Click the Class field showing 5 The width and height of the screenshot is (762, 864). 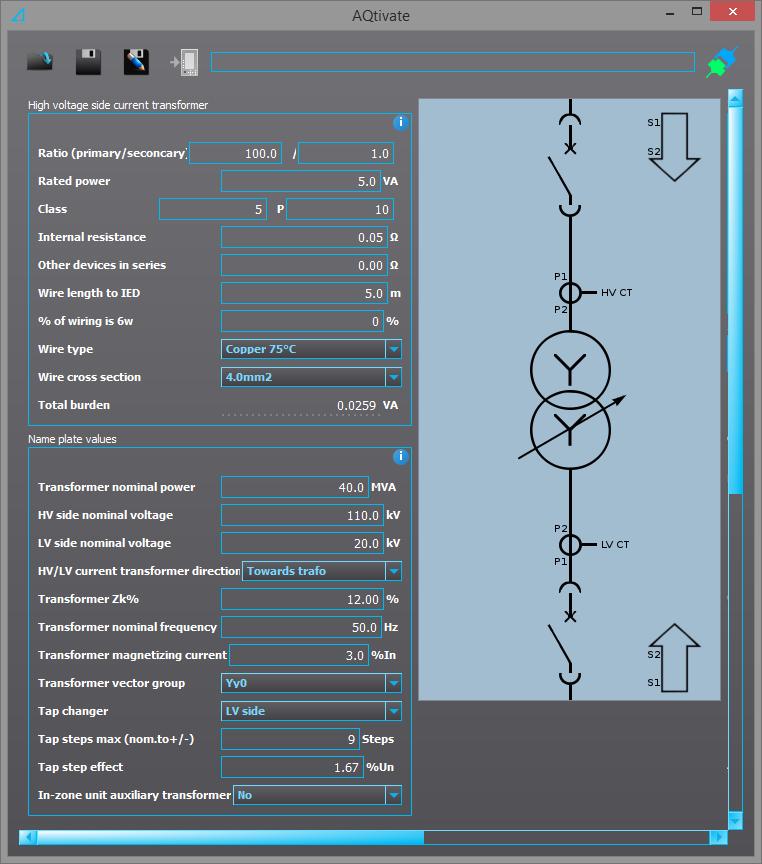coord(213,209)
